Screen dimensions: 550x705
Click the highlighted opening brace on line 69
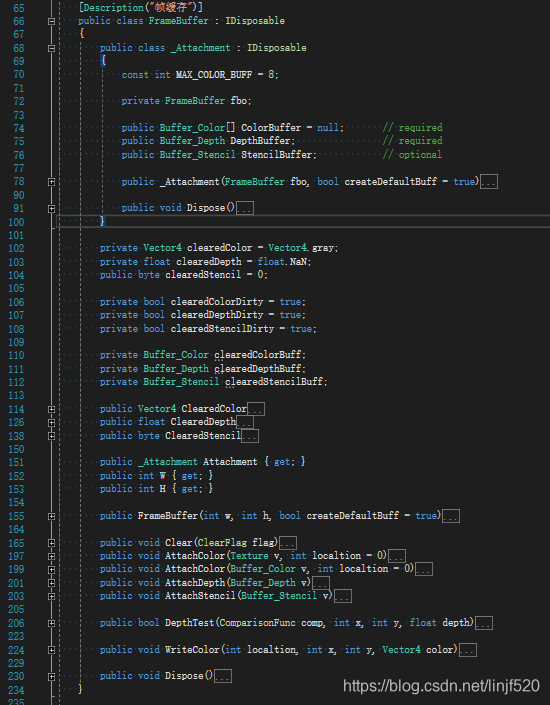click(x=103, y=60)
